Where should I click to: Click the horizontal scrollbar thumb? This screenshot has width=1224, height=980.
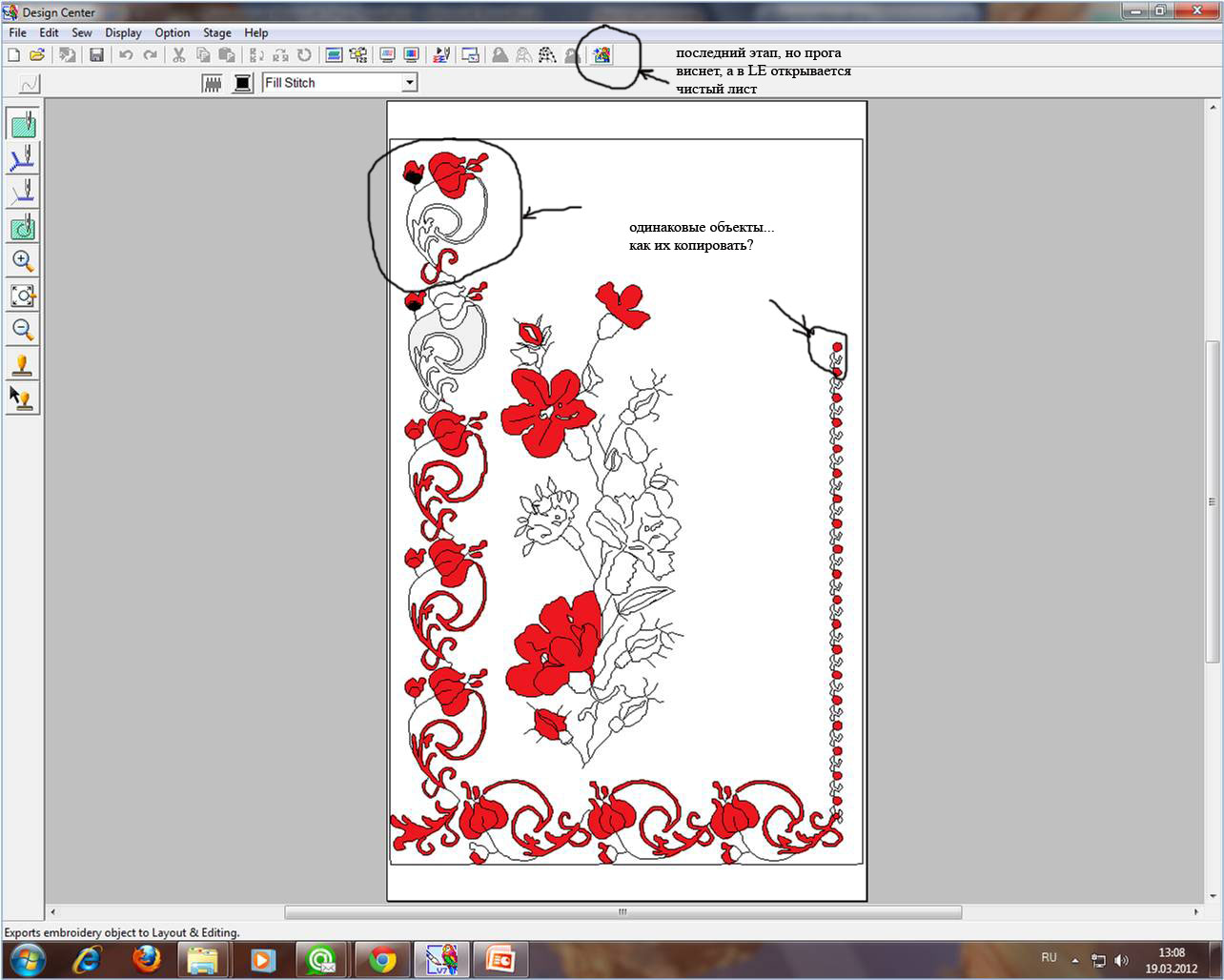point(622,912)
